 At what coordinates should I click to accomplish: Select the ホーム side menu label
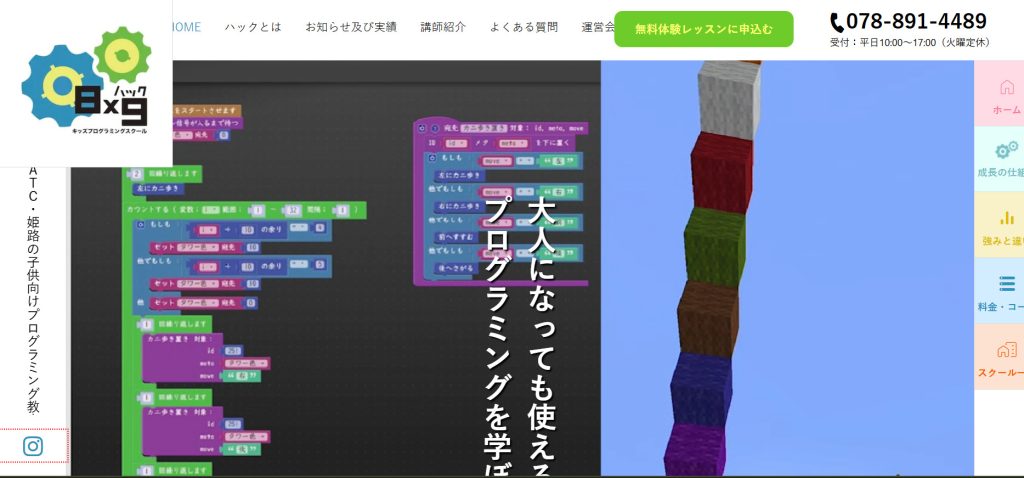(x=1007, y=110)
